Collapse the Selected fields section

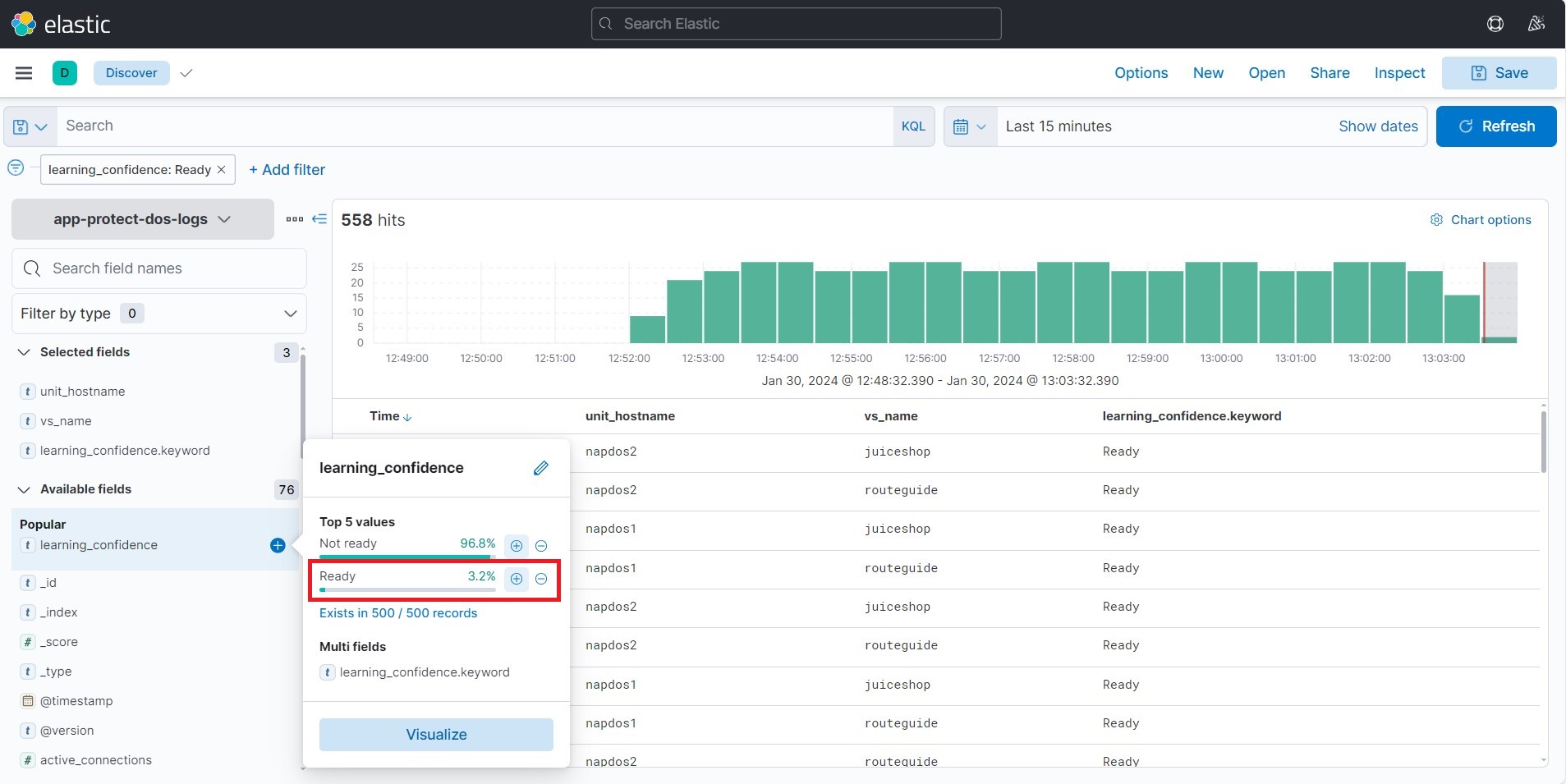coord(24,352)
